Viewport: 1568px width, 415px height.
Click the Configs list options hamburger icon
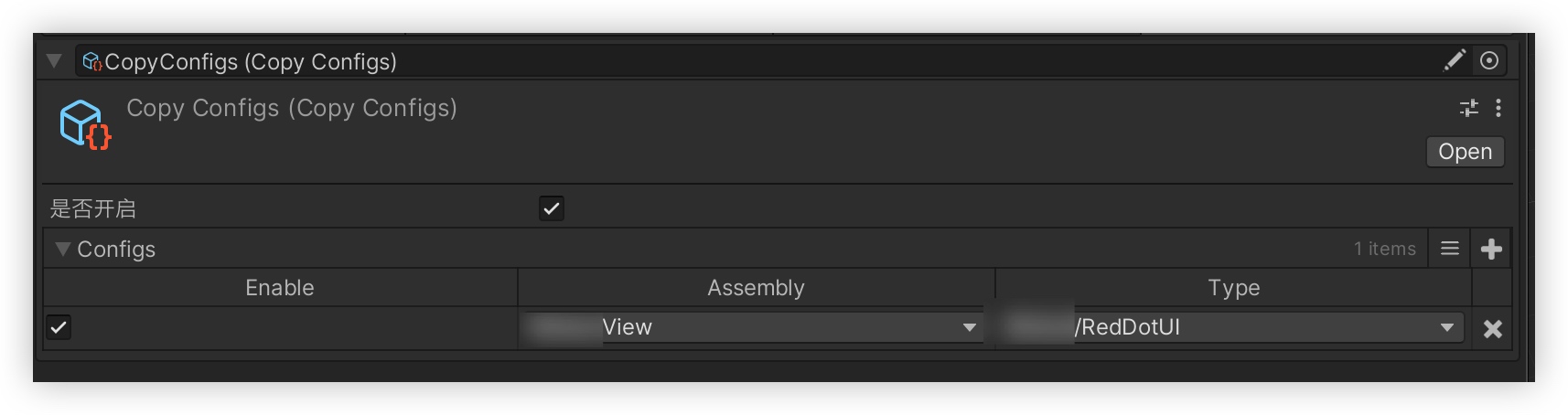(1449, 249)
